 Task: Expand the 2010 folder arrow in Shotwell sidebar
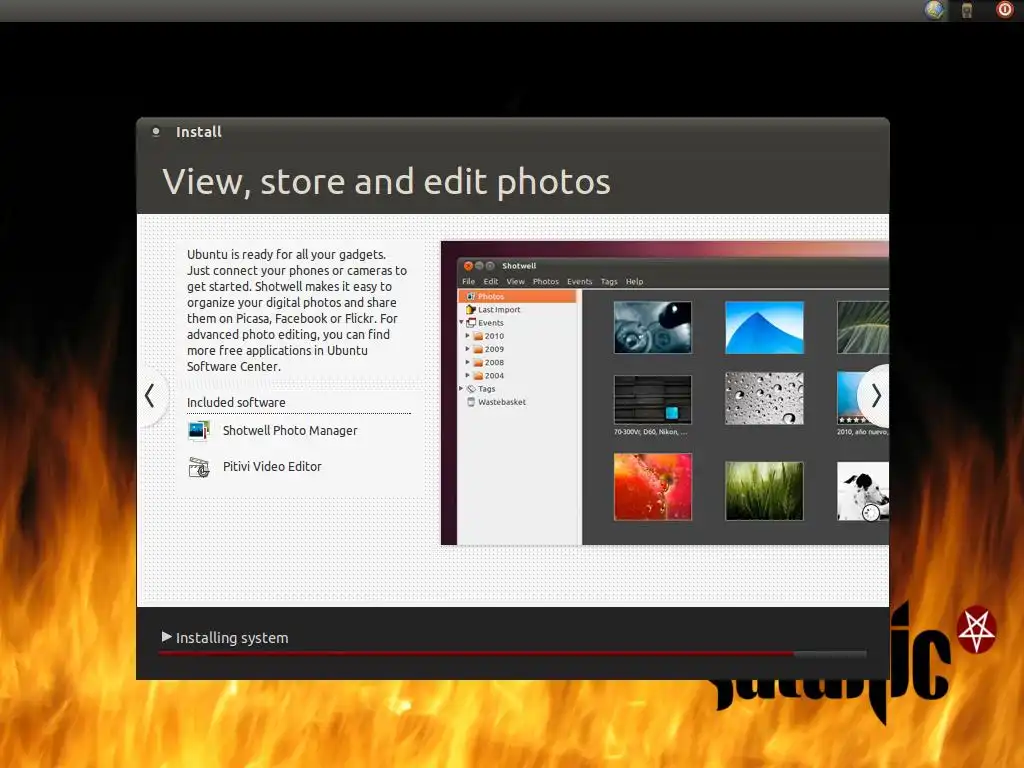[468, 336]
